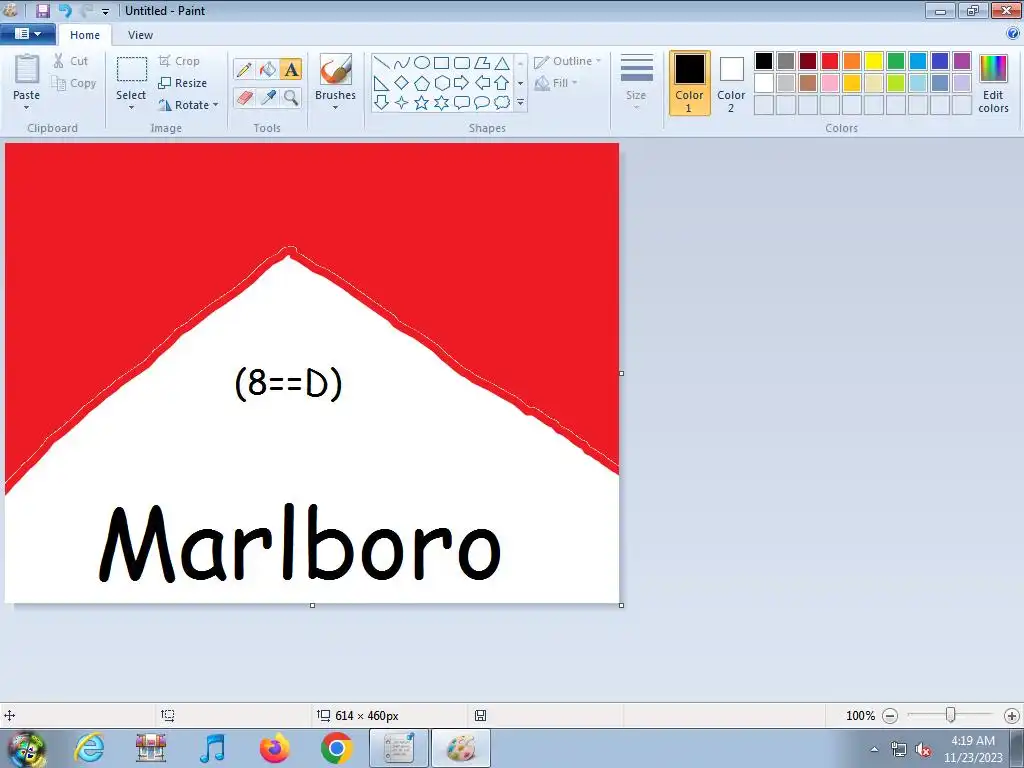Open the Size dropdown

coord(636,82)
